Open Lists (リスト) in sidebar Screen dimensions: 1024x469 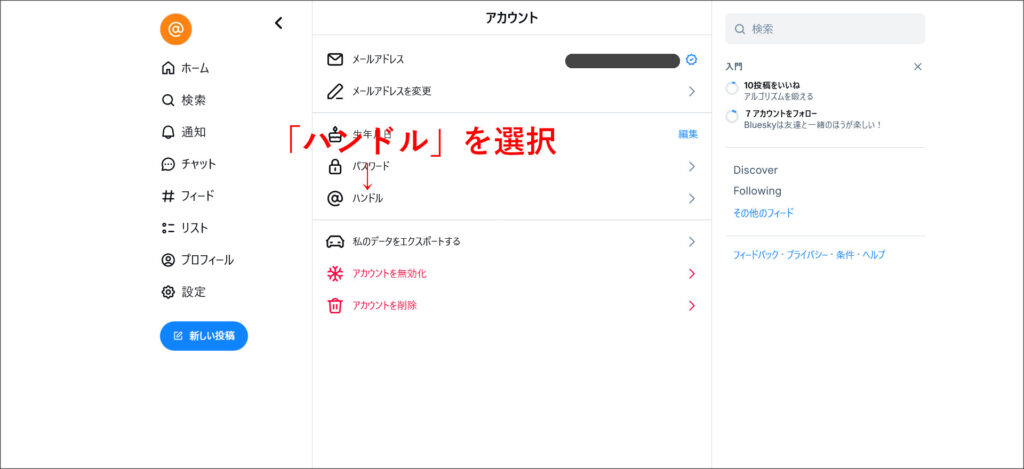pos(185,228)
